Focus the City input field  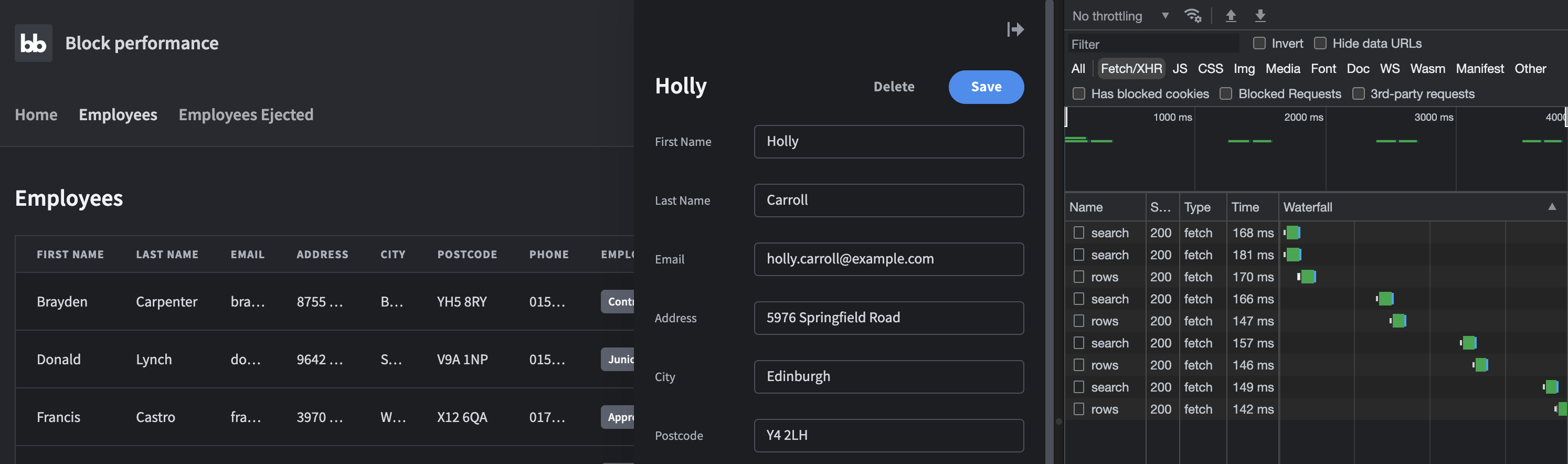(889, 376)
